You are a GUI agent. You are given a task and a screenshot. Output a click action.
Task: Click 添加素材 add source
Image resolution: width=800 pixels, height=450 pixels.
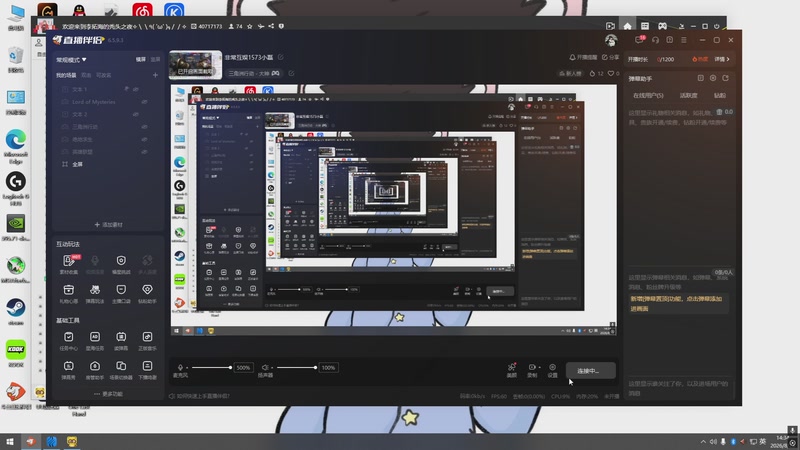tap(108, 224)
